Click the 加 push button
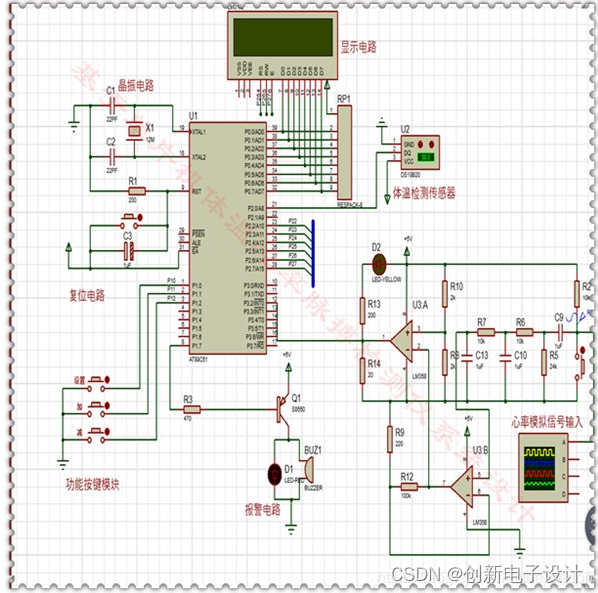This screenshot has height=593, width=598. [98, 410]
